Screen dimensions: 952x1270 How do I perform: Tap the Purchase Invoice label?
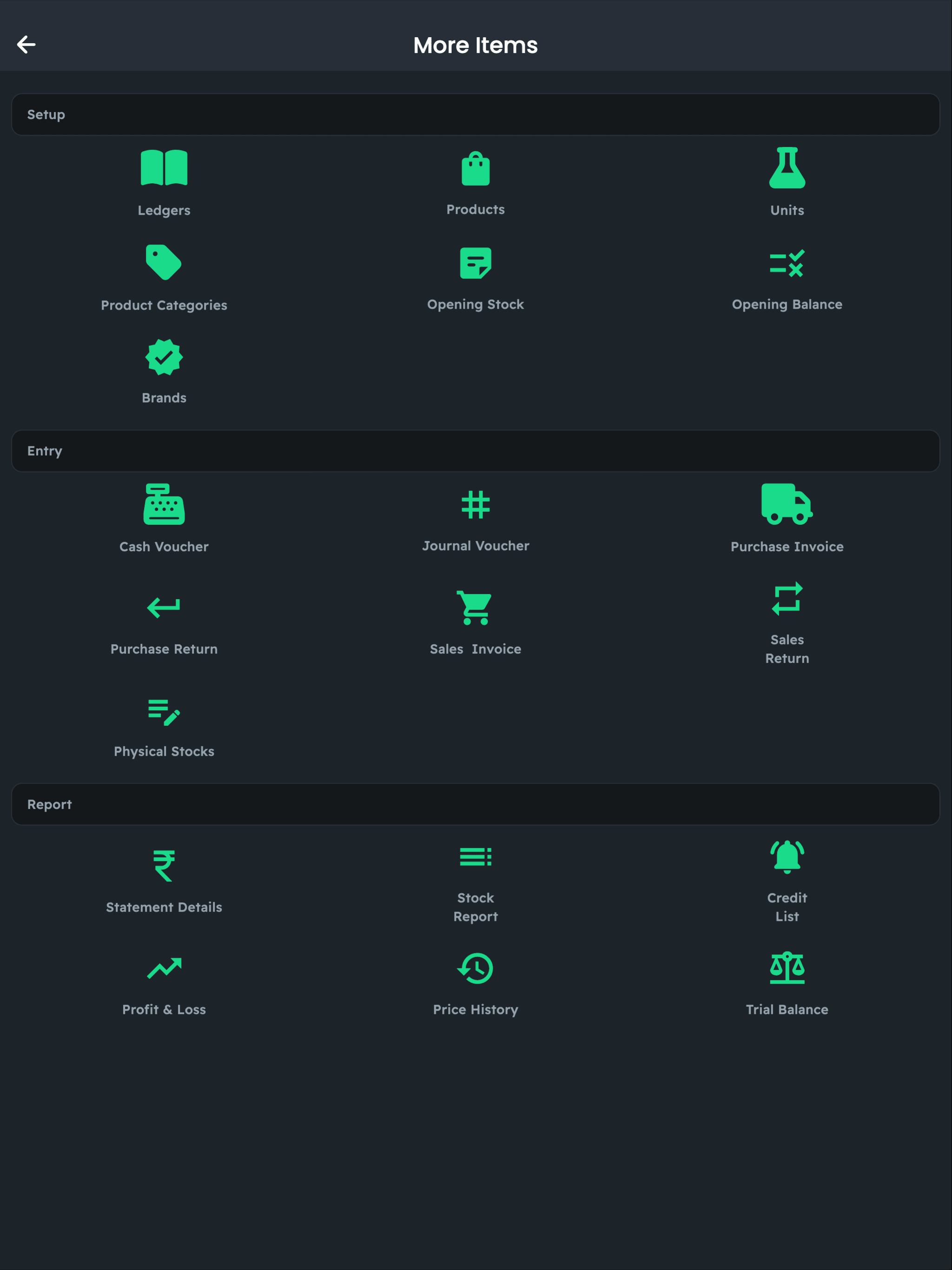click(x=787, y=547)
